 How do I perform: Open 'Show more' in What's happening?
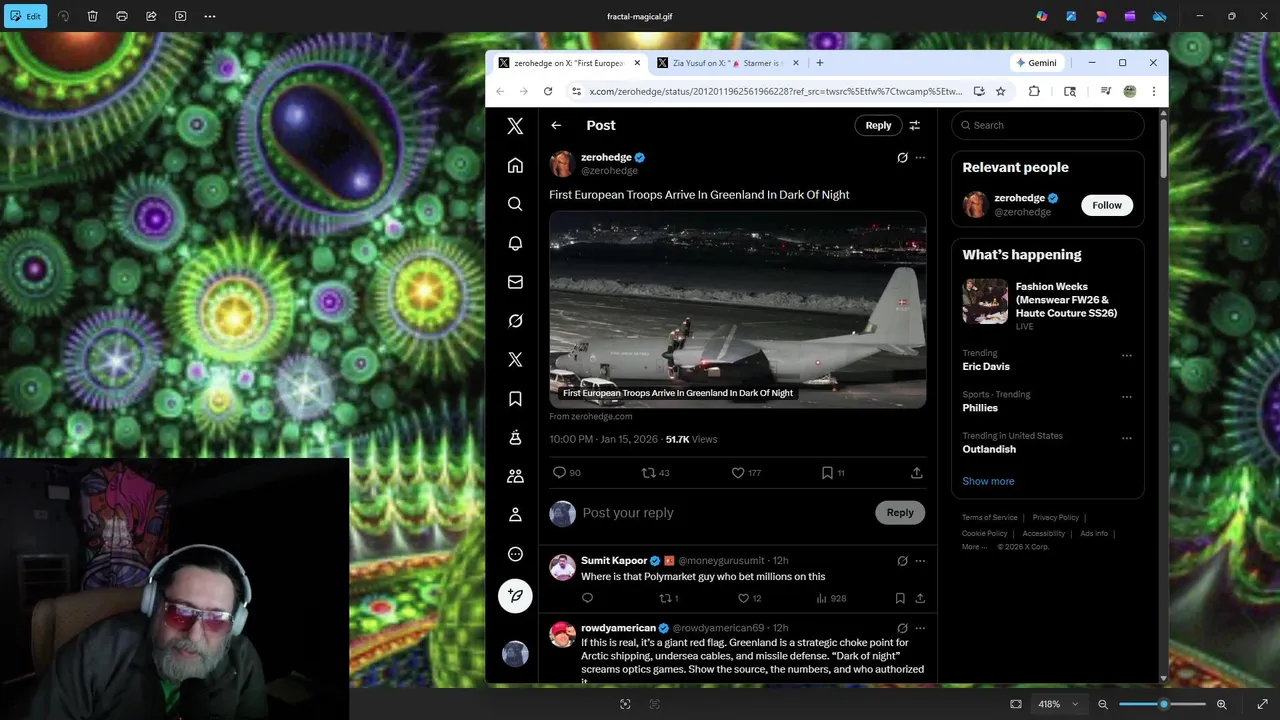click(988, 481)
